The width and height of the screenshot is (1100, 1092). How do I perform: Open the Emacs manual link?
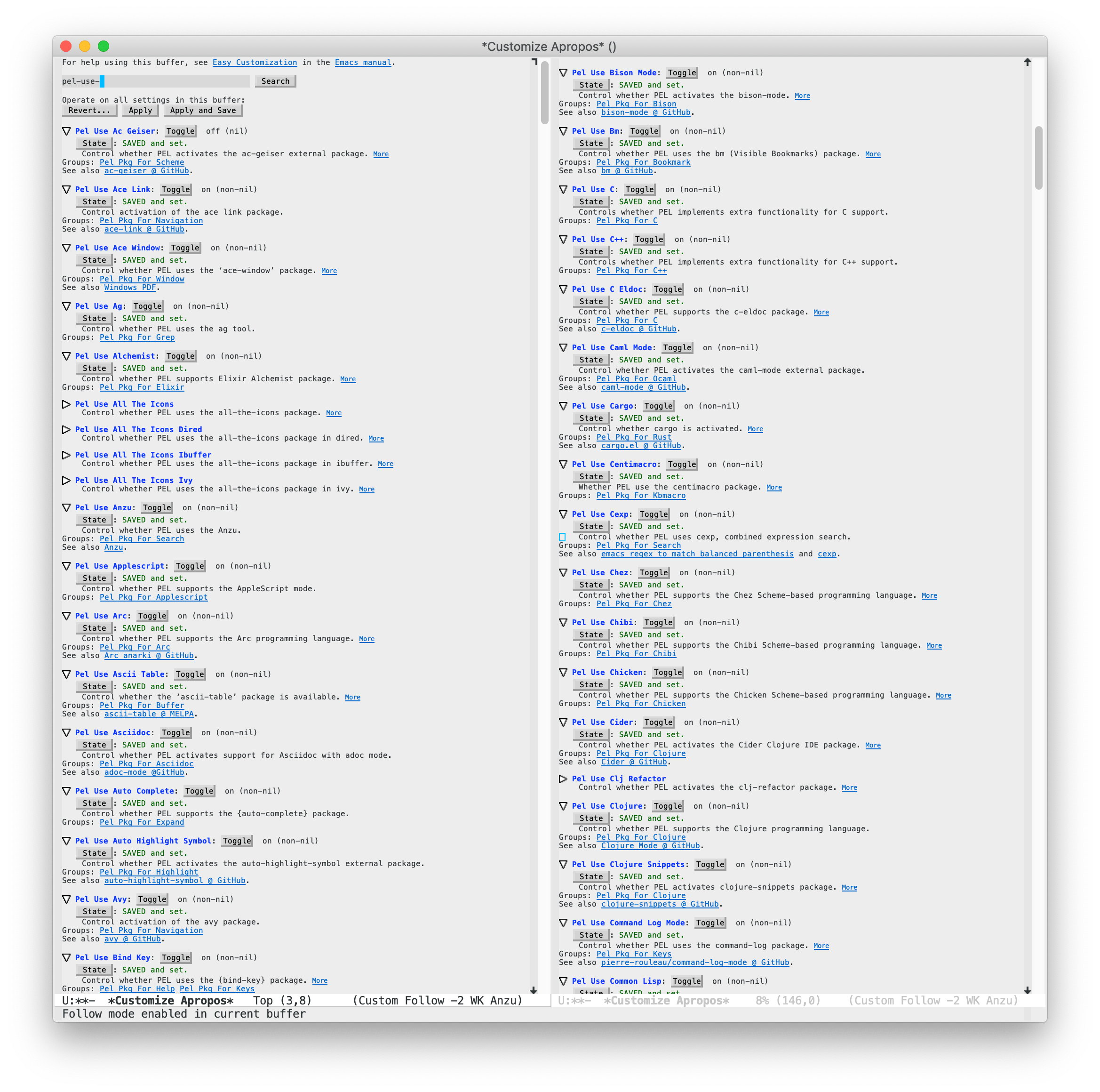[x=363, y=63]
